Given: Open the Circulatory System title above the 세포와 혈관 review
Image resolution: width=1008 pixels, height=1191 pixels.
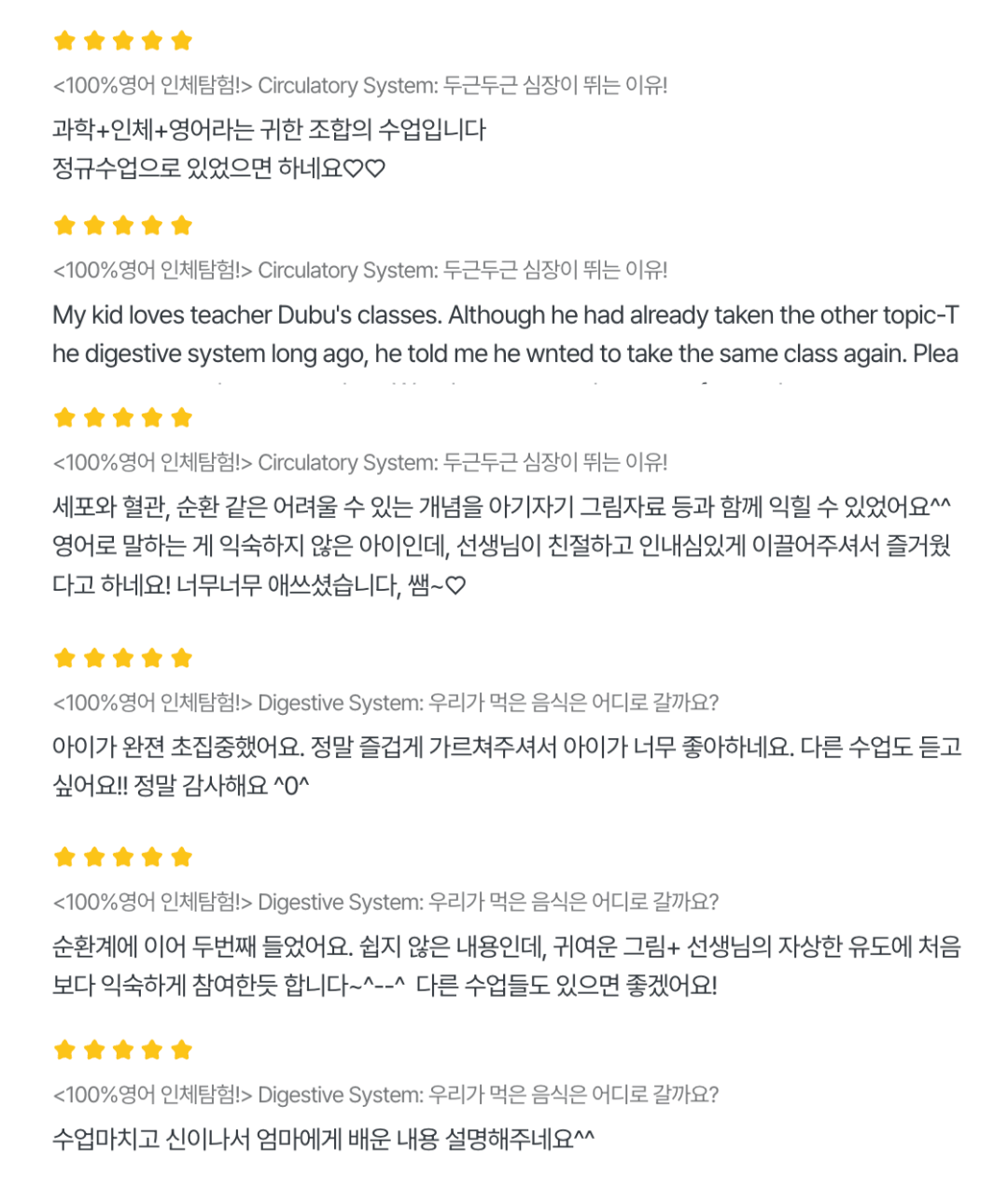Looking at the screenshot, I should click(x=360, y=463).
